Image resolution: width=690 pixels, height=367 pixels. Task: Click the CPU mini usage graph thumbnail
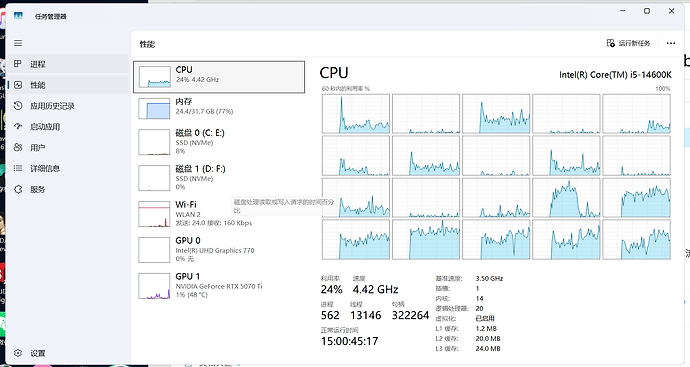pos(154,77)
